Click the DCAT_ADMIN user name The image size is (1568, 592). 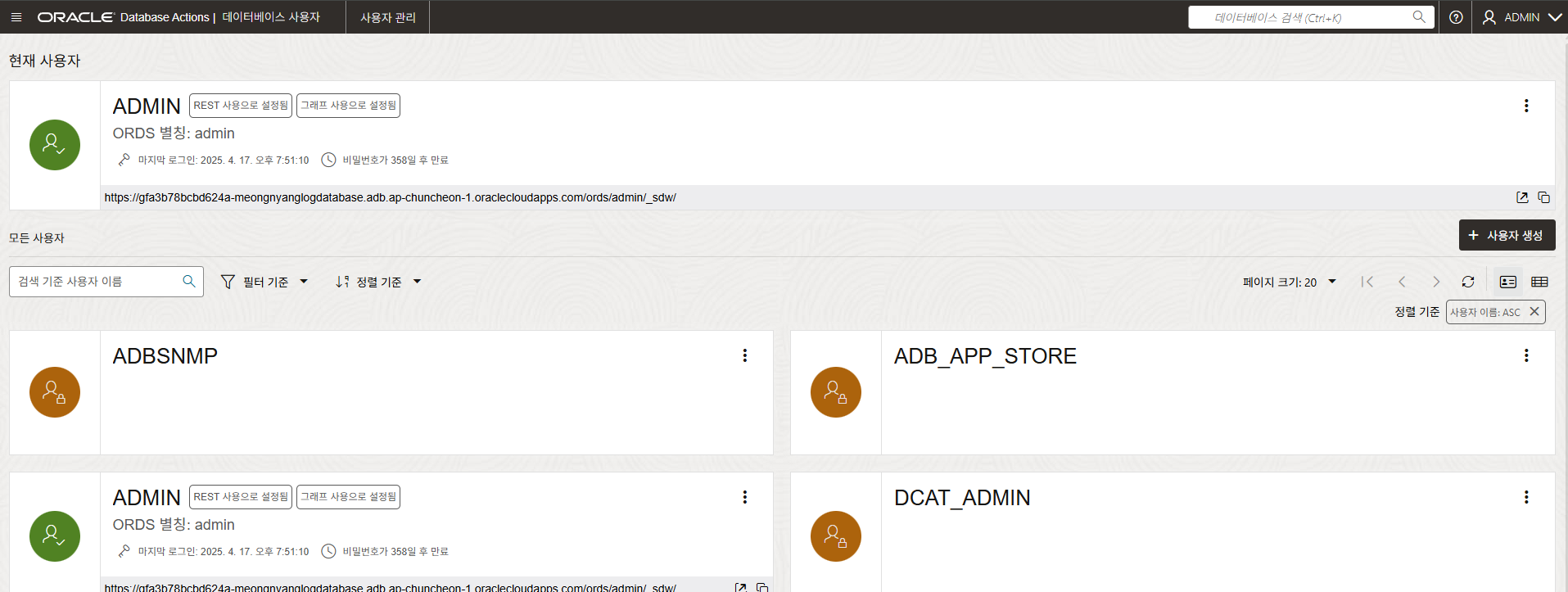[x=962, y=498]
